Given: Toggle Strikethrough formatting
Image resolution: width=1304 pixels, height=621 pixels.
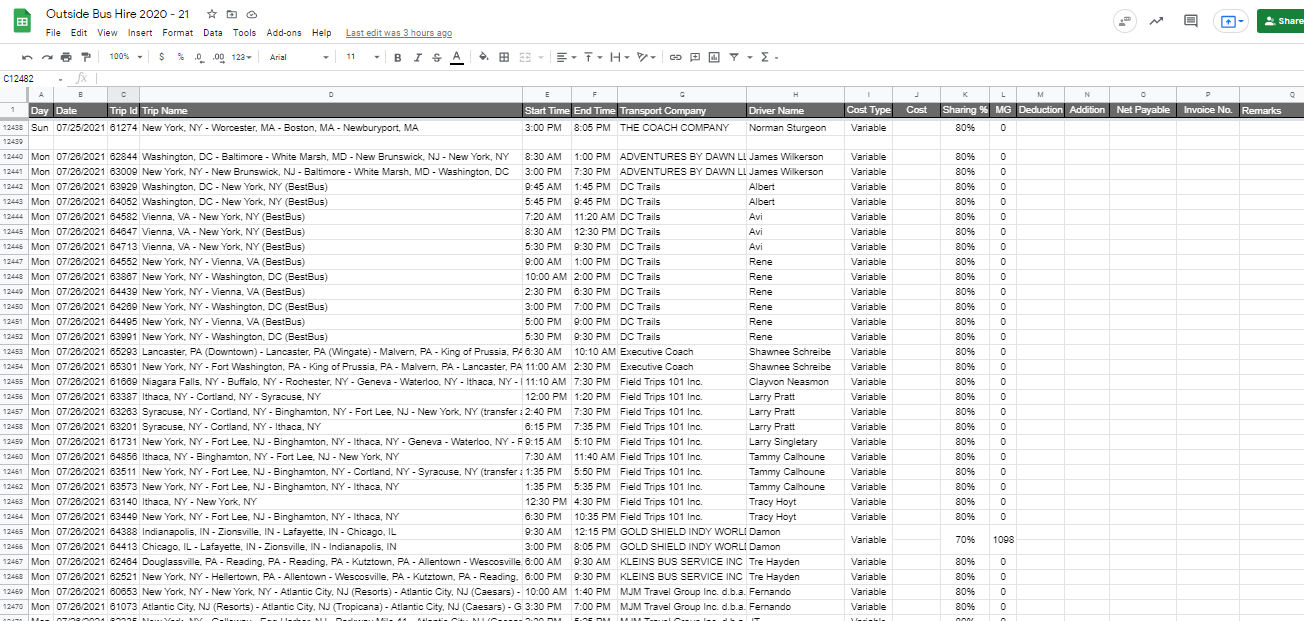Looking at the screenshot, I should tap(437, 57).
